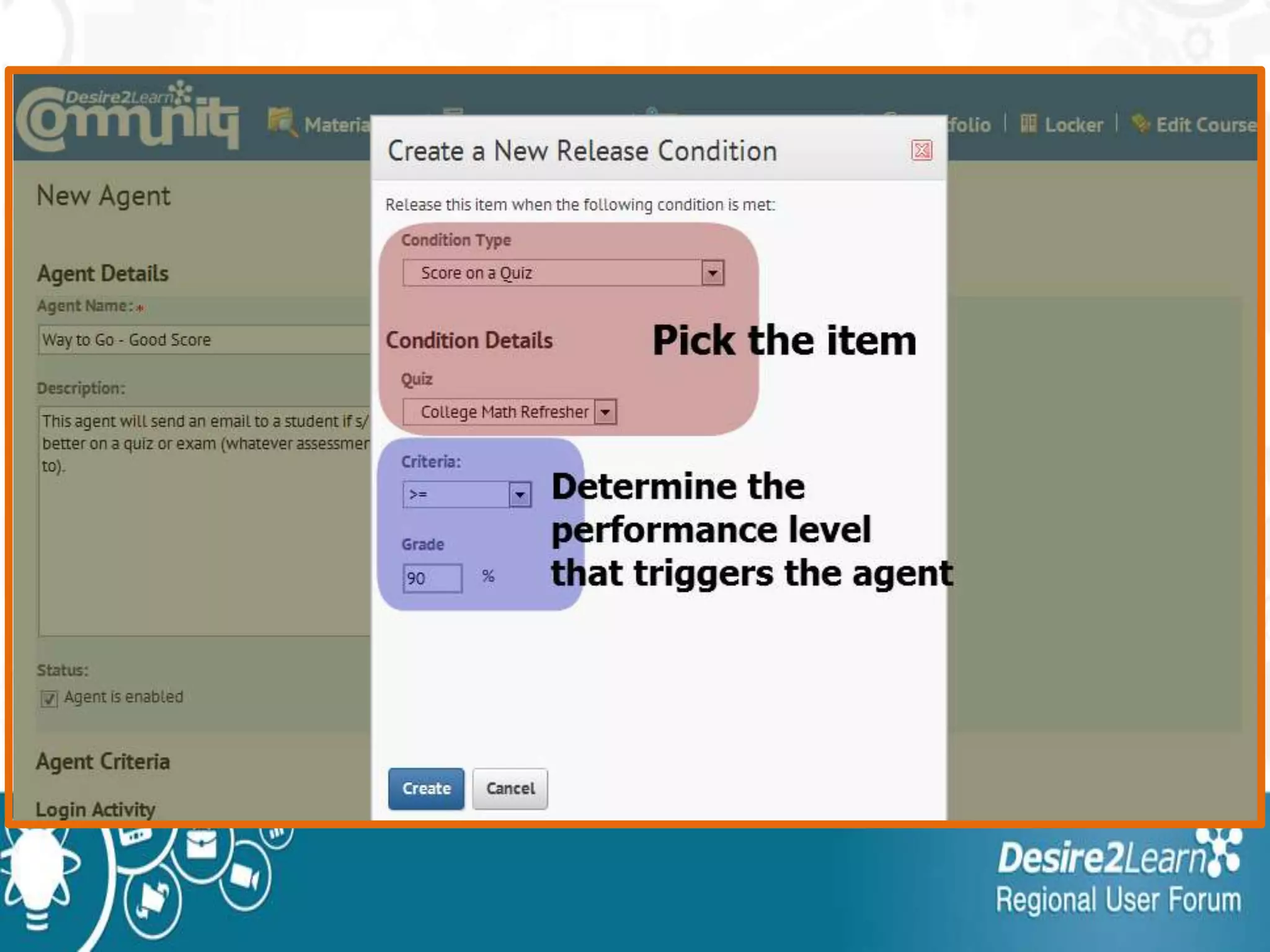Screen dimensions: 1270x952
Task: Click the Edit Course pencil icon
Action: point(1140,123)
